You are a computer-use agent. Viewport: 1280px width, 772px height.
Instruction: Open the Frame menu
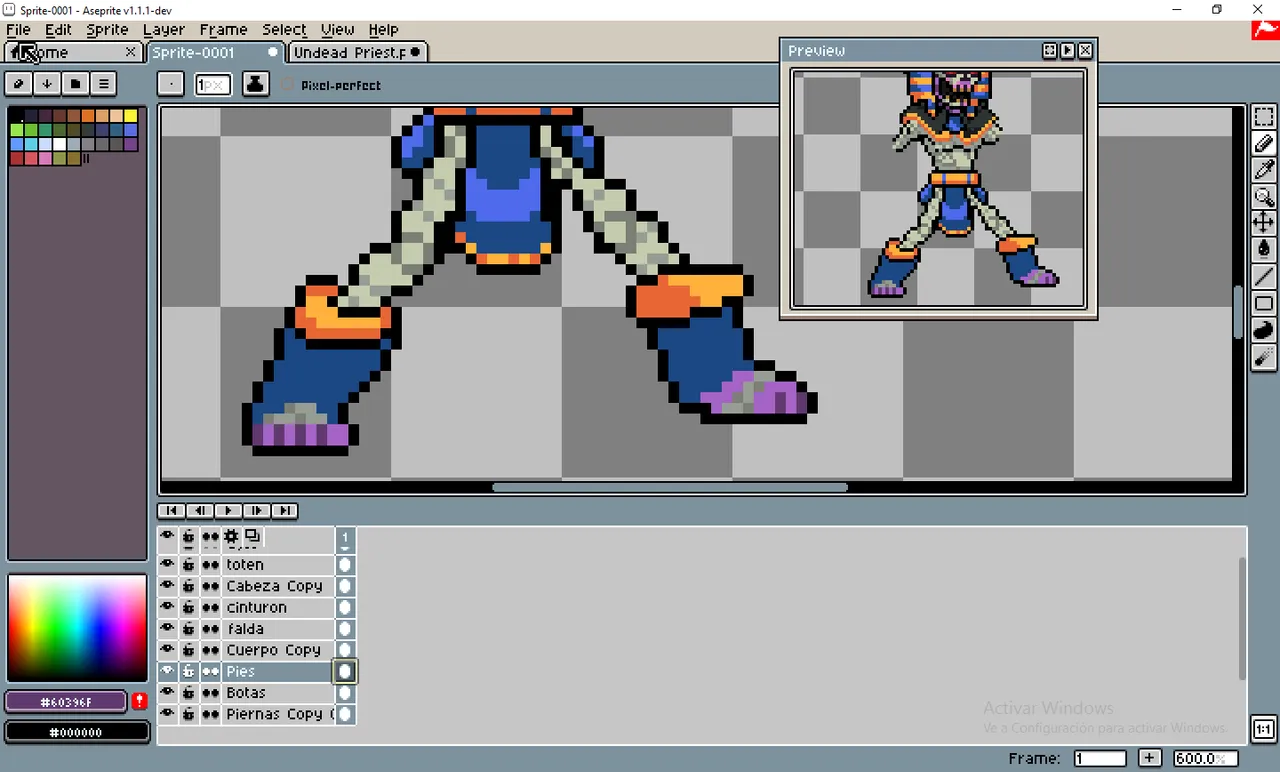(x=223, y=30)
